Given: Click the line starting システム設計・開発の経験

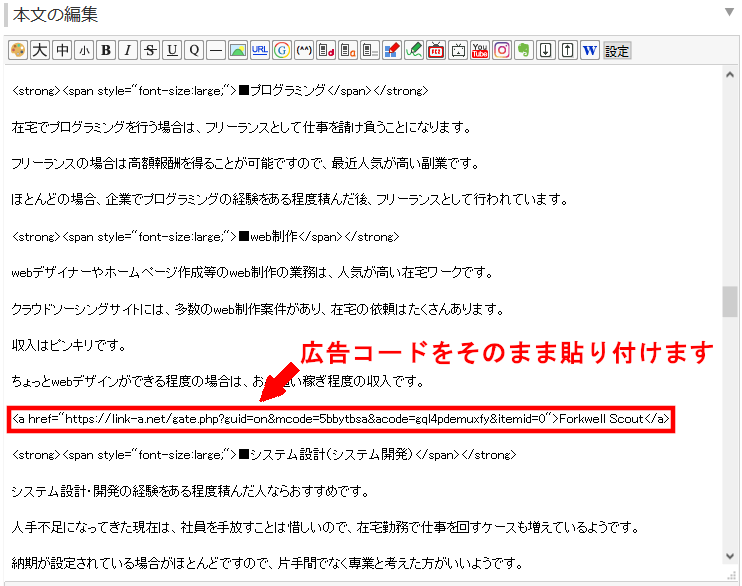Looking at the screenshot, I should point(190,491).
